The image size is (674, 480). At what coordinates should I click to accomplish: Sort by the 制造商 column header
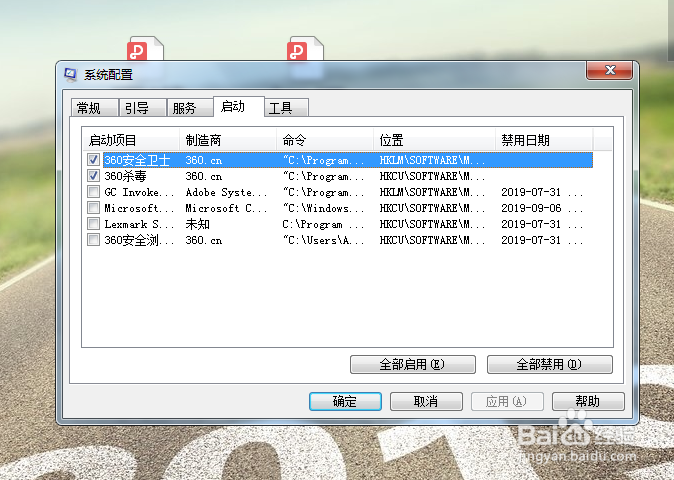(227, 140)
